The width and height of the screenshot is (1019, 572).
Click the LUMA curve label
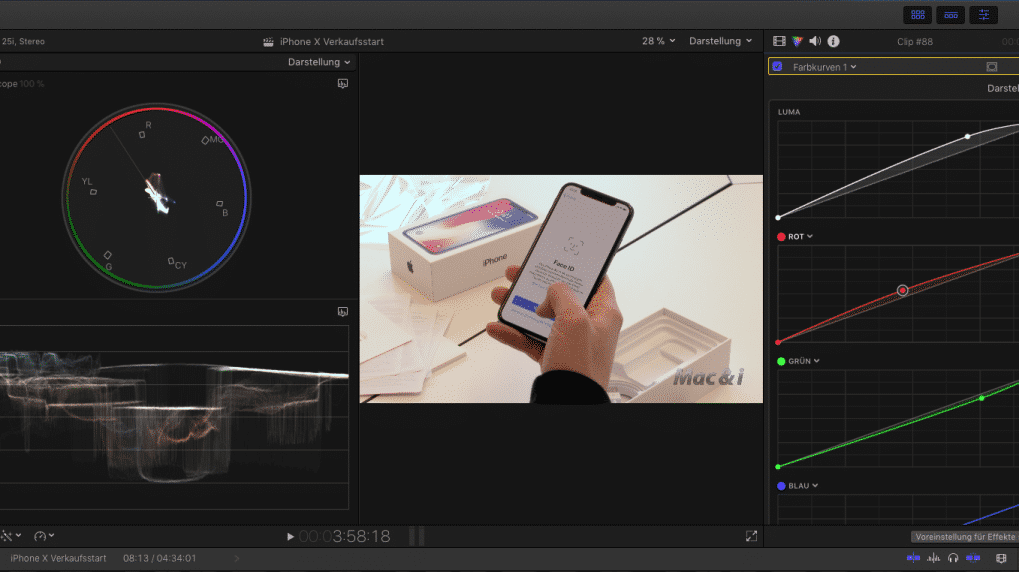point(789,112)
